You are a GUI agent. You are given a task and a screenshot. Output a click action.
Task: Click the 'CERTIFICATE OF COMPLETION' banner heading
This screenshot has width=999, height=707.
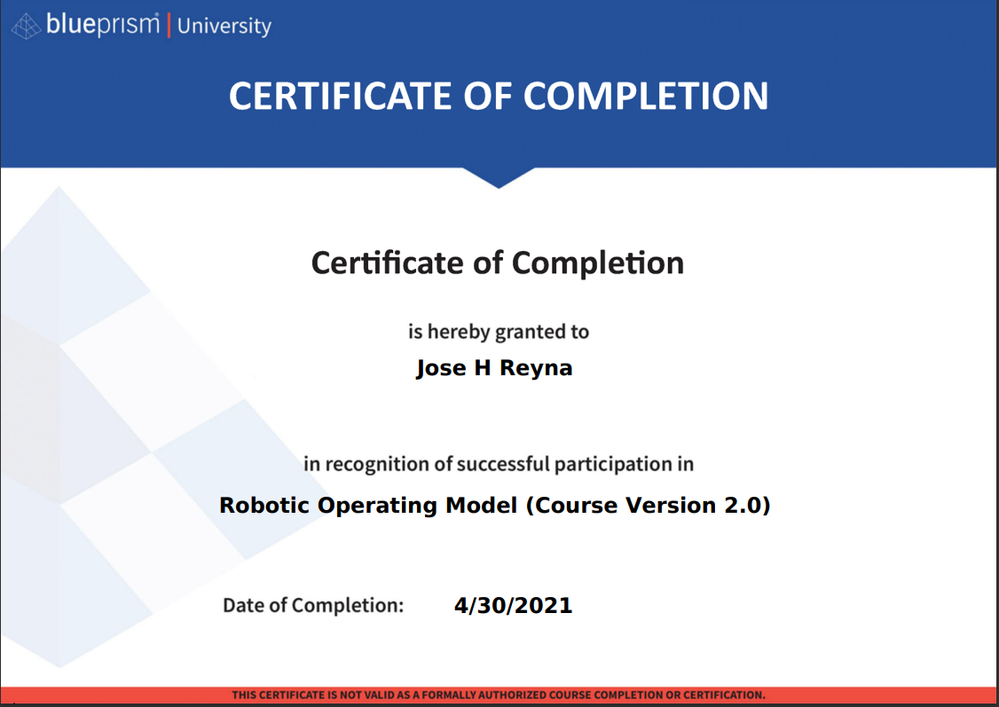coord(498,96)
